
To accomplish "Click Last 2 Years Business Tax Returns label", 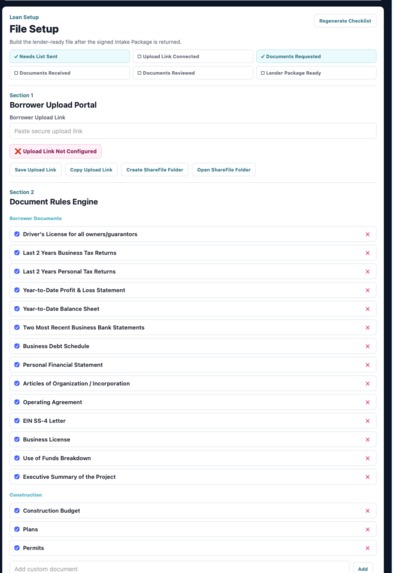I will pyautogui.click(x=69, y=253).
